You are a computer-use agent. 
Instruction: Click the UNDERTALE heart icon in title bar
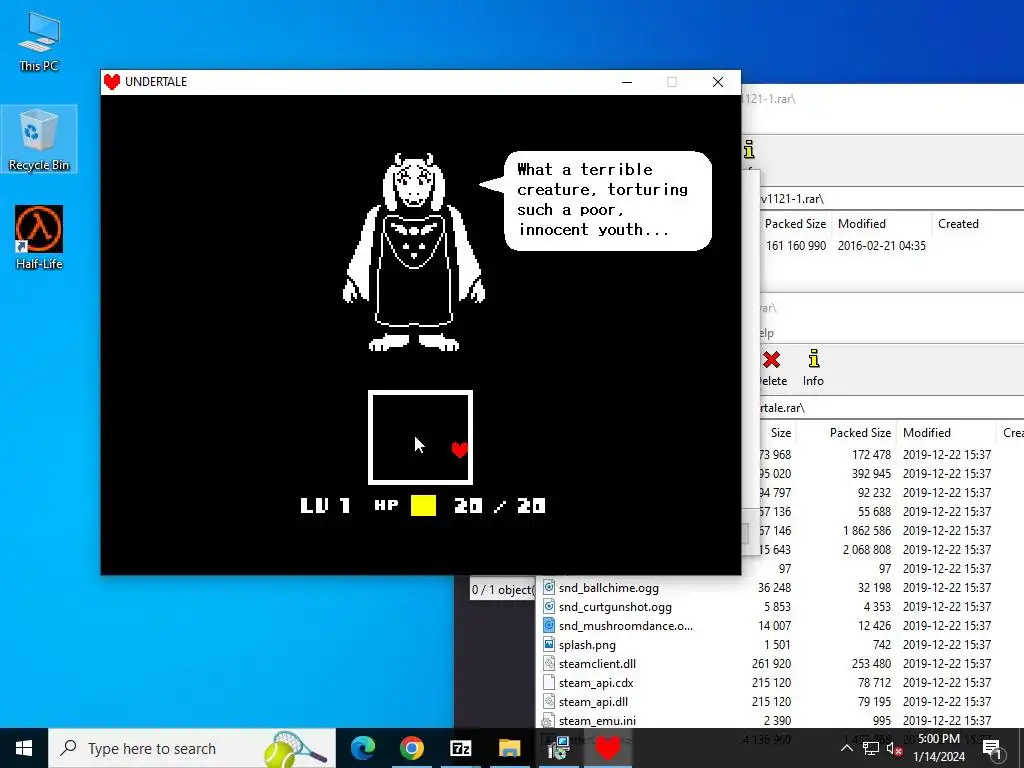[x=112, y=82]
